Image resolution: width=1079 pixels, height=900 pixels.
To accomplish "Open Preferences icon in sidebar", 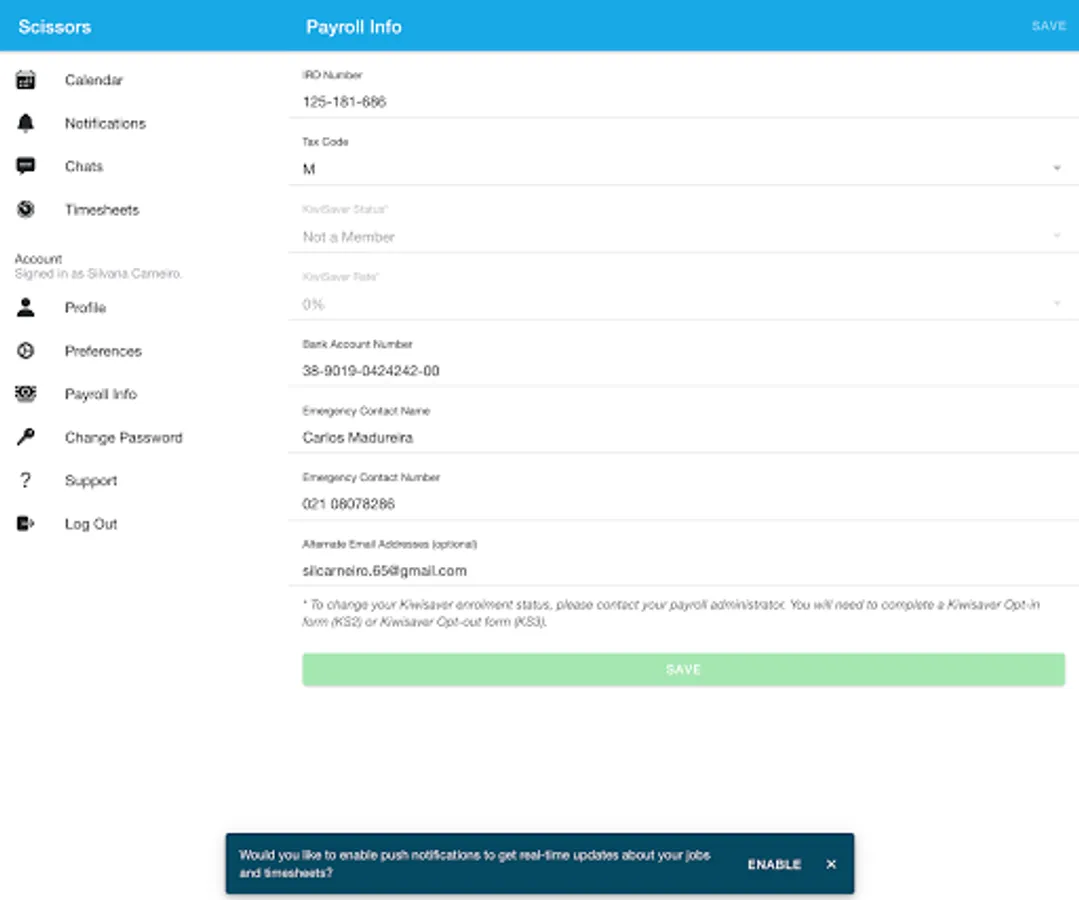I will point(25,351).
